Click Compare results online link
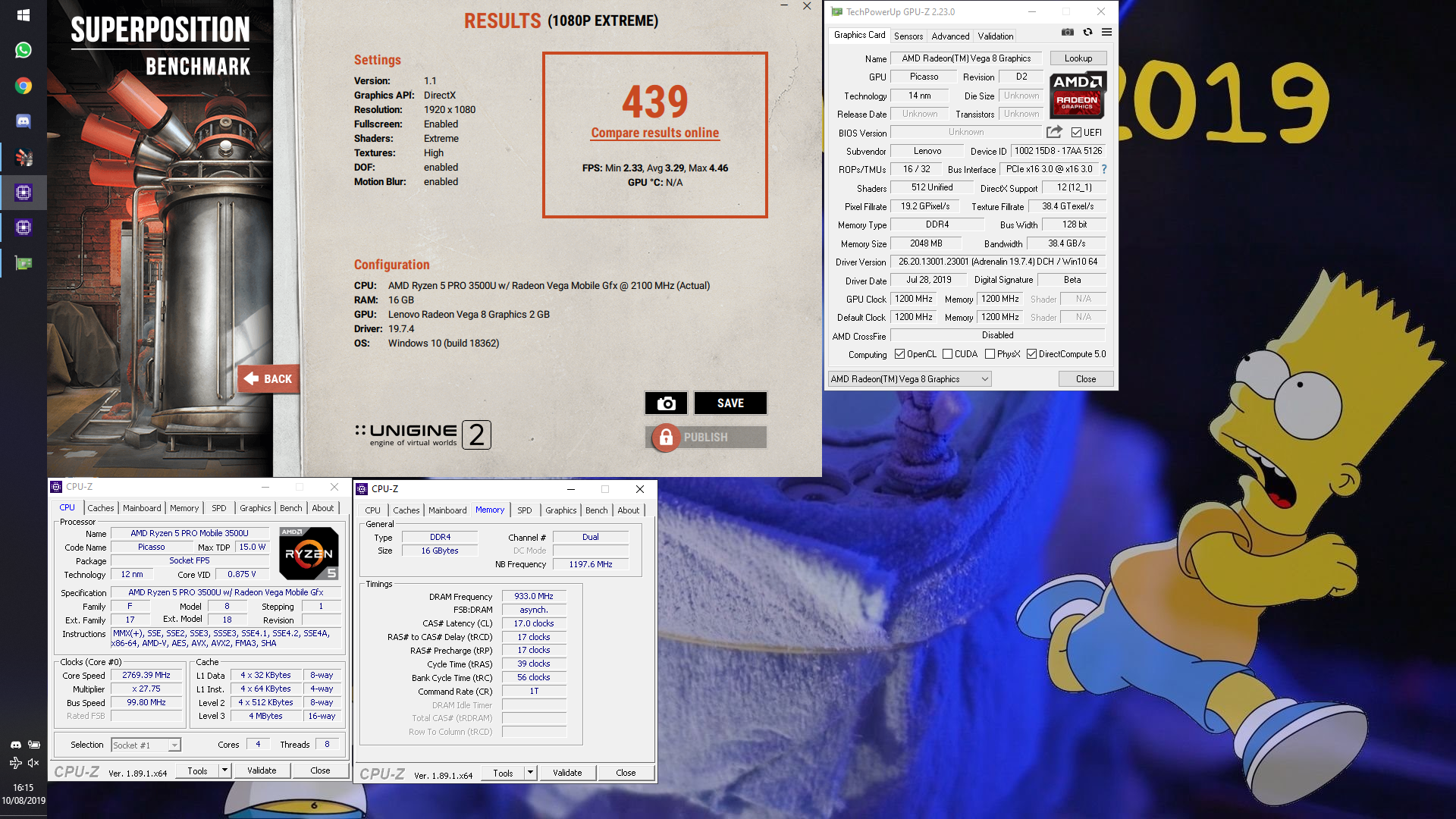 pos(655,133)
